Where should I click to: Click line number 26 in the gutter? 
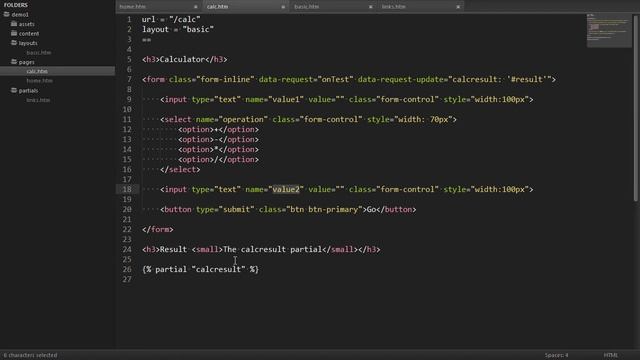[127, 269]
